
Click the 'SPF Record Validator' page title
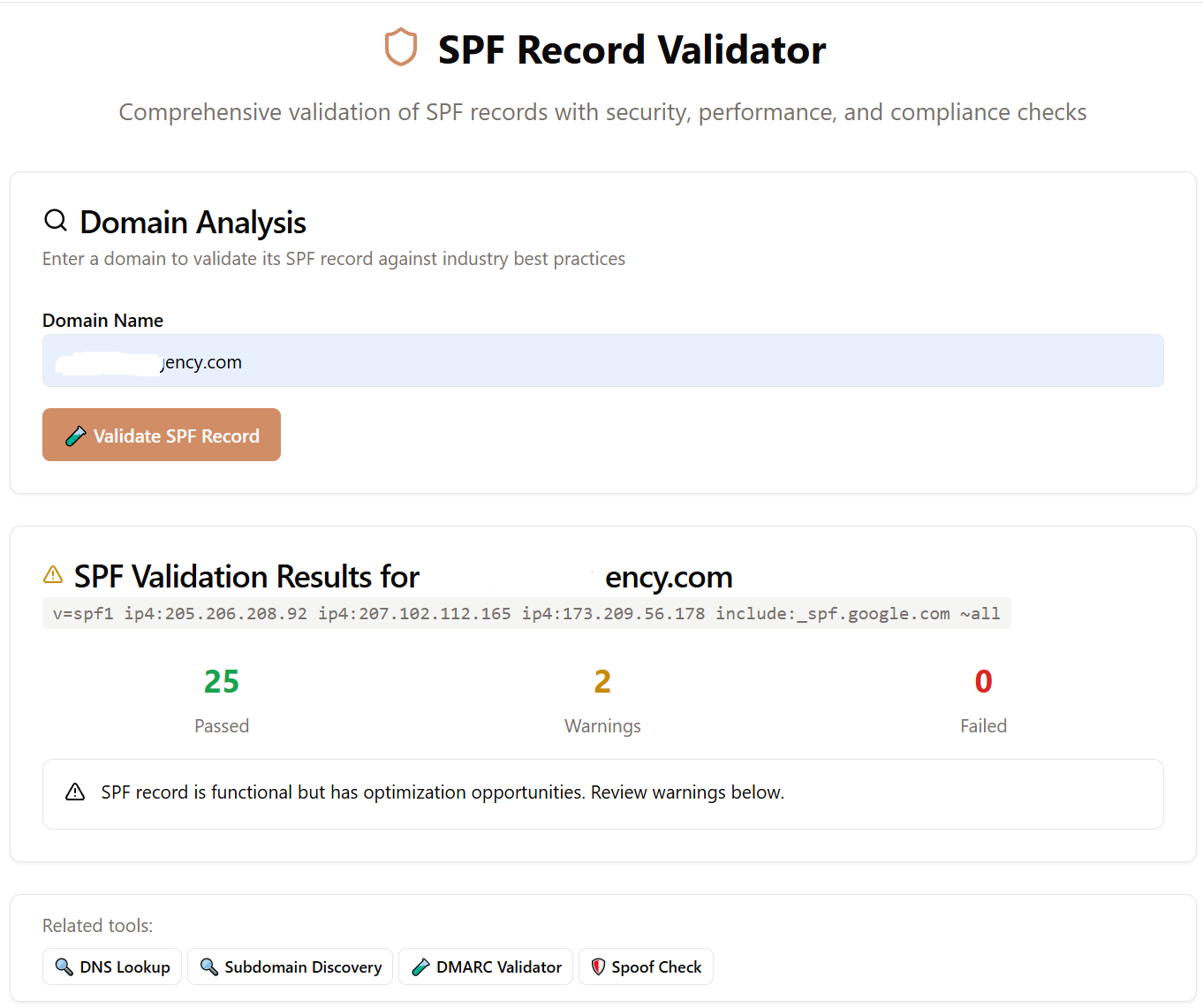pyautogui.click(x=632, y=49)
